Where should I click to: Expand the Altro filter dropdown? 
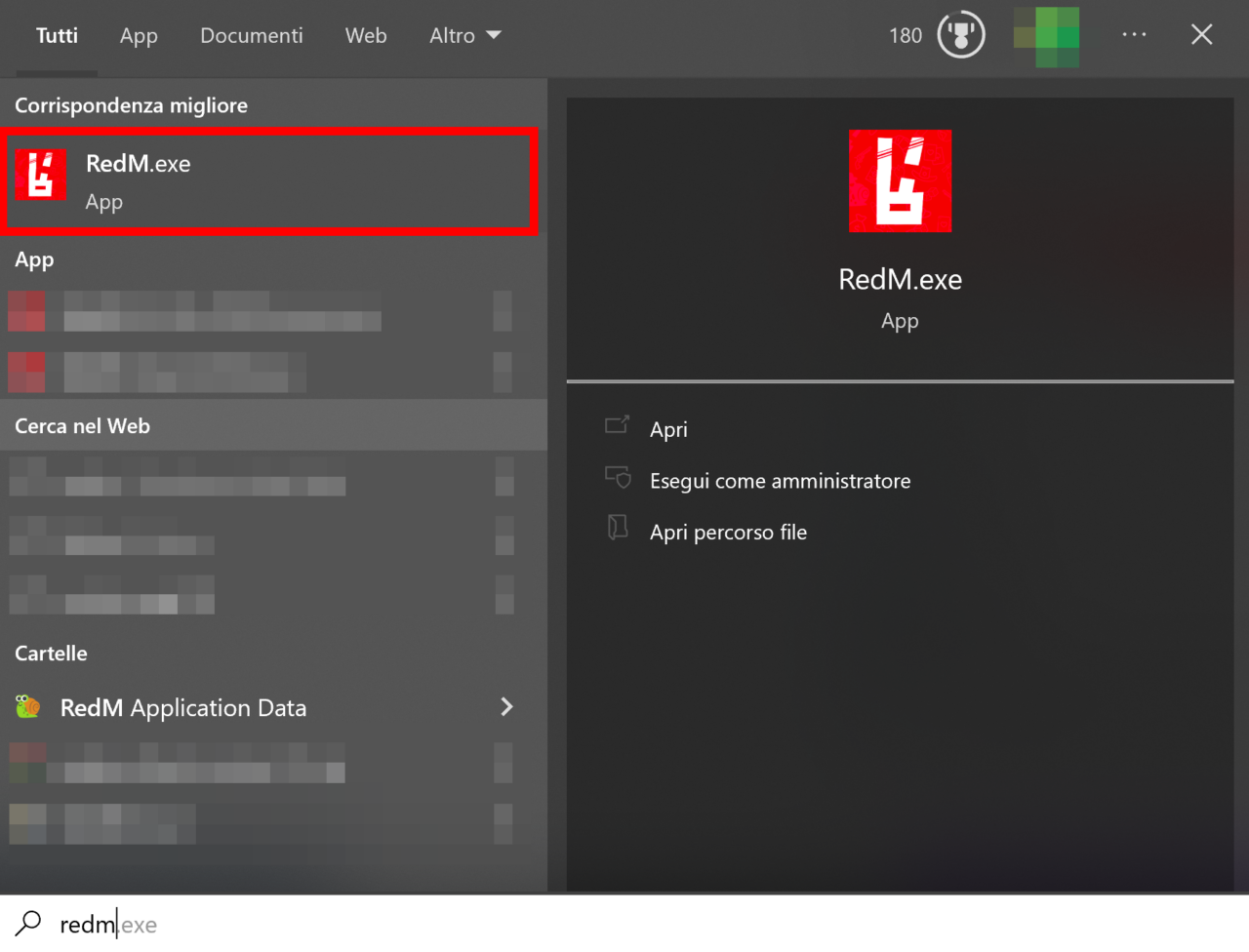(464, 36)
